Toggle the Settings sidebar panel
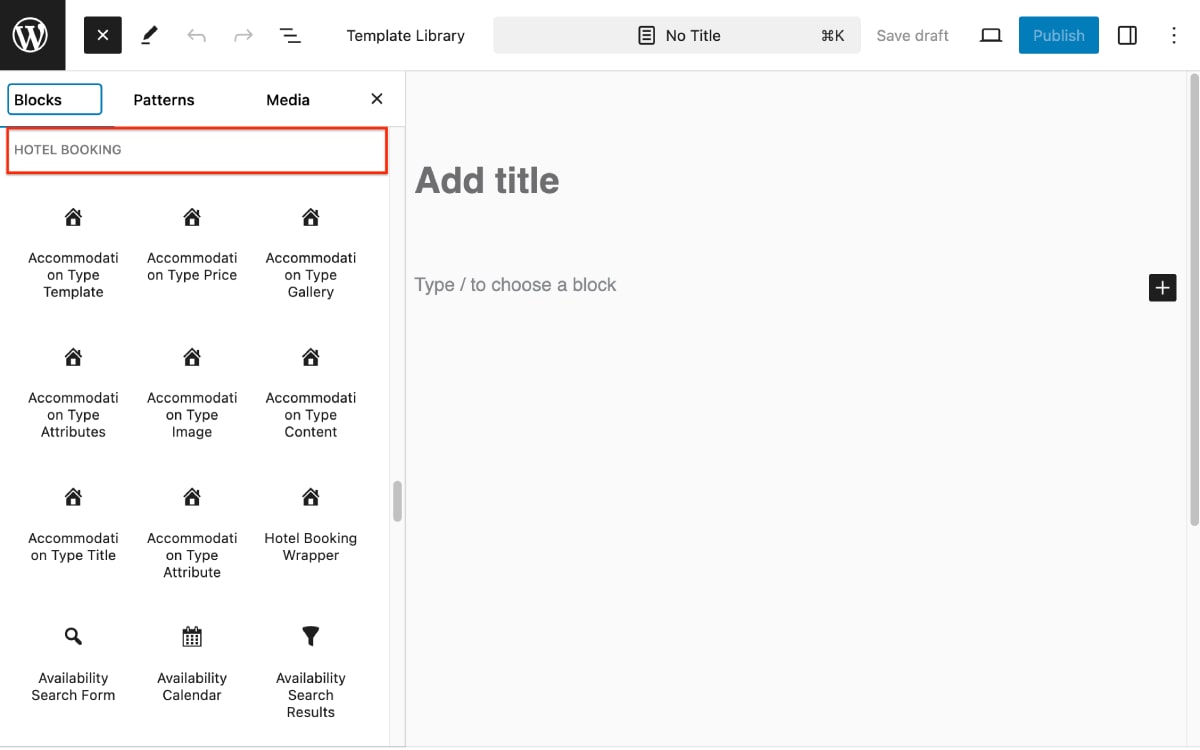Image resolution: width=1200 pixels, height=750 pixels. coord(1127,36)
